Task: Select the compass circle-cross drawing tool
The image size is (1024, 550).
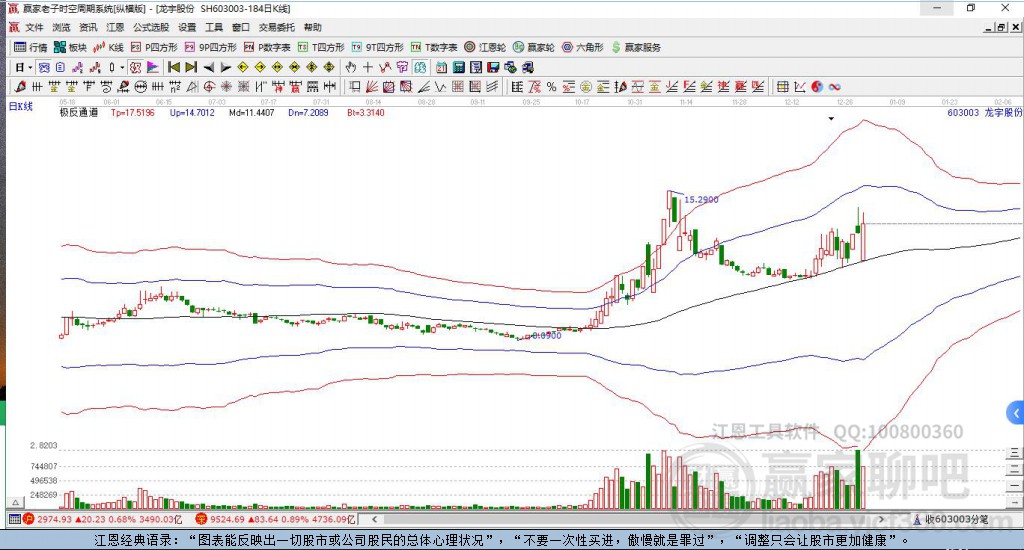Action: [x=208, y=87]
